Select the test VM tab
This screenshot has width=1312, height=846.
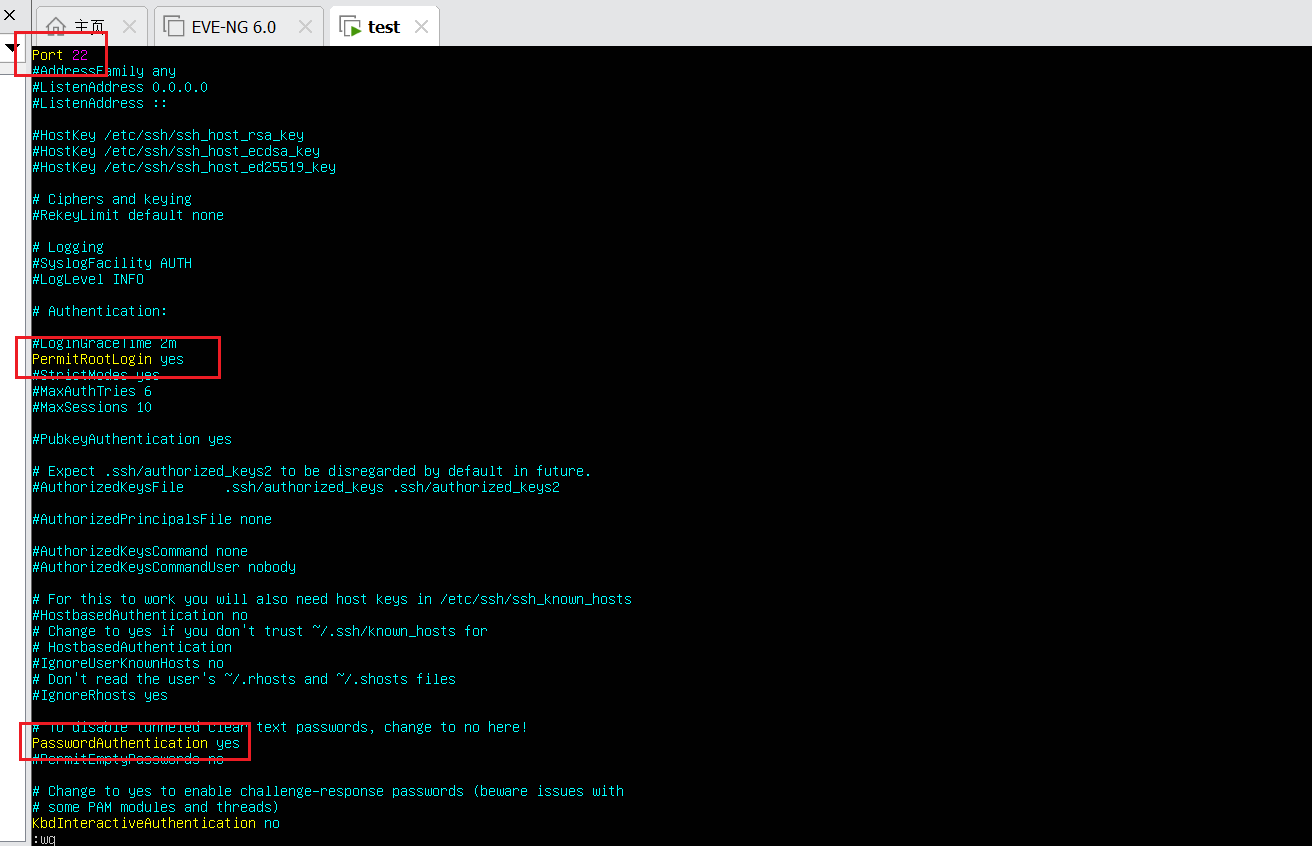pos(384,27)
